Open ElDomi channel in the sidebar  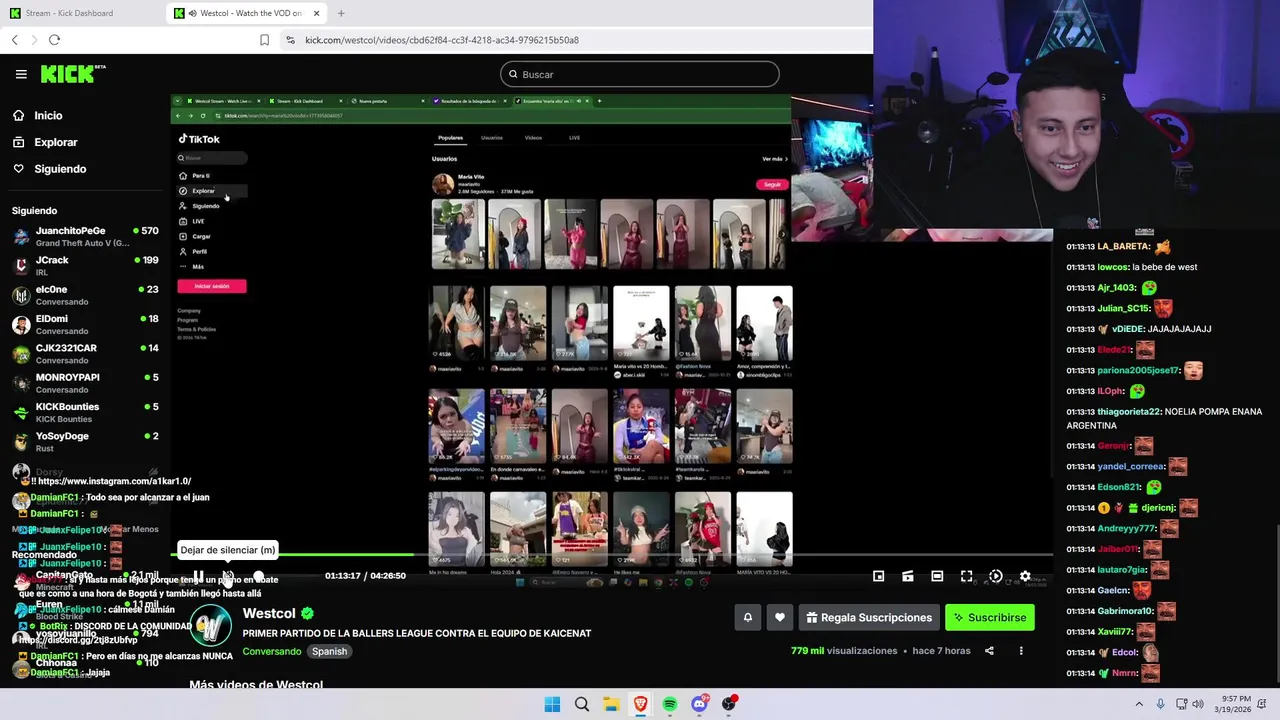[x=85, y=324]
